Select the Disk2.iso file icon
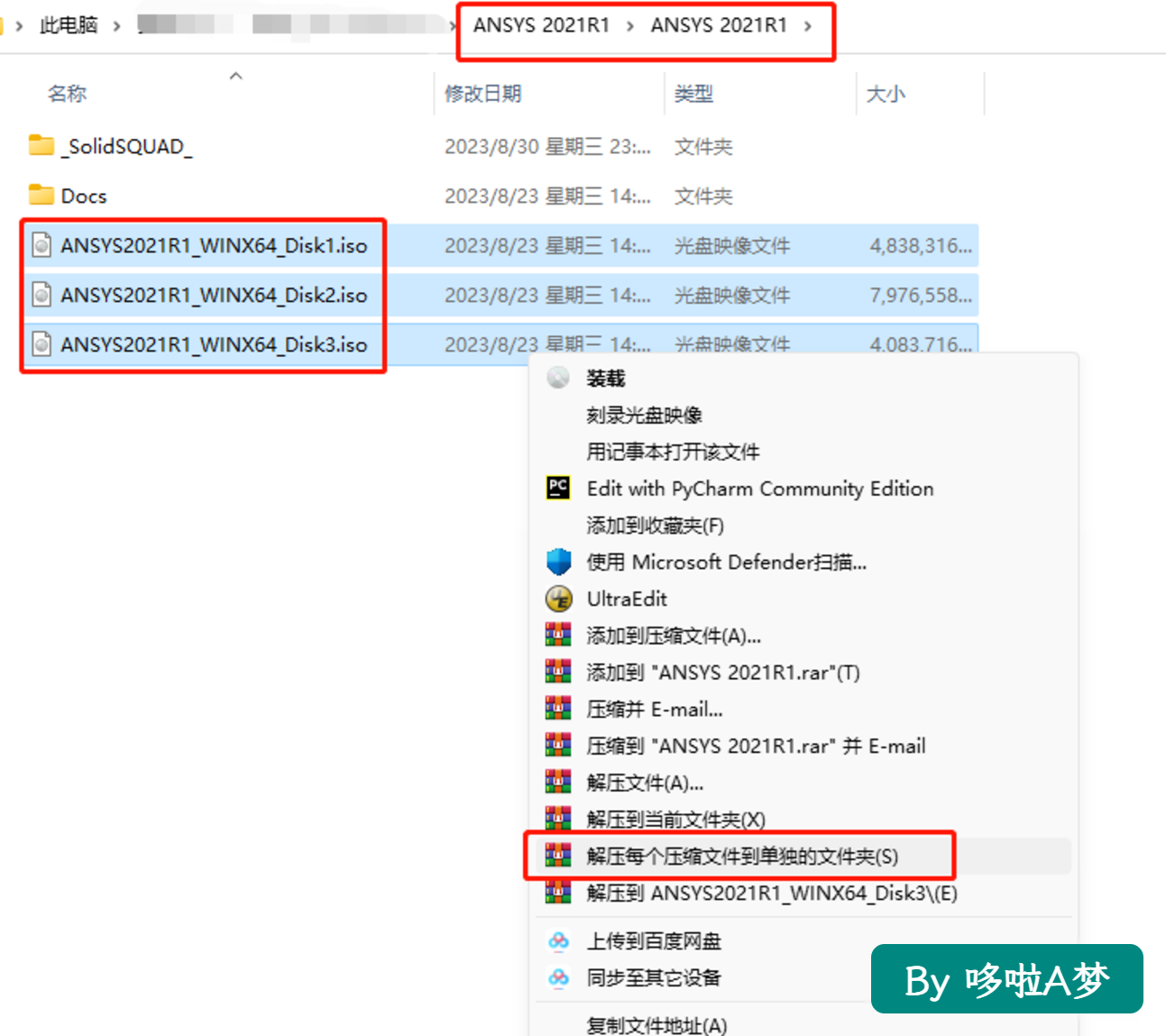 coord(41,294)
